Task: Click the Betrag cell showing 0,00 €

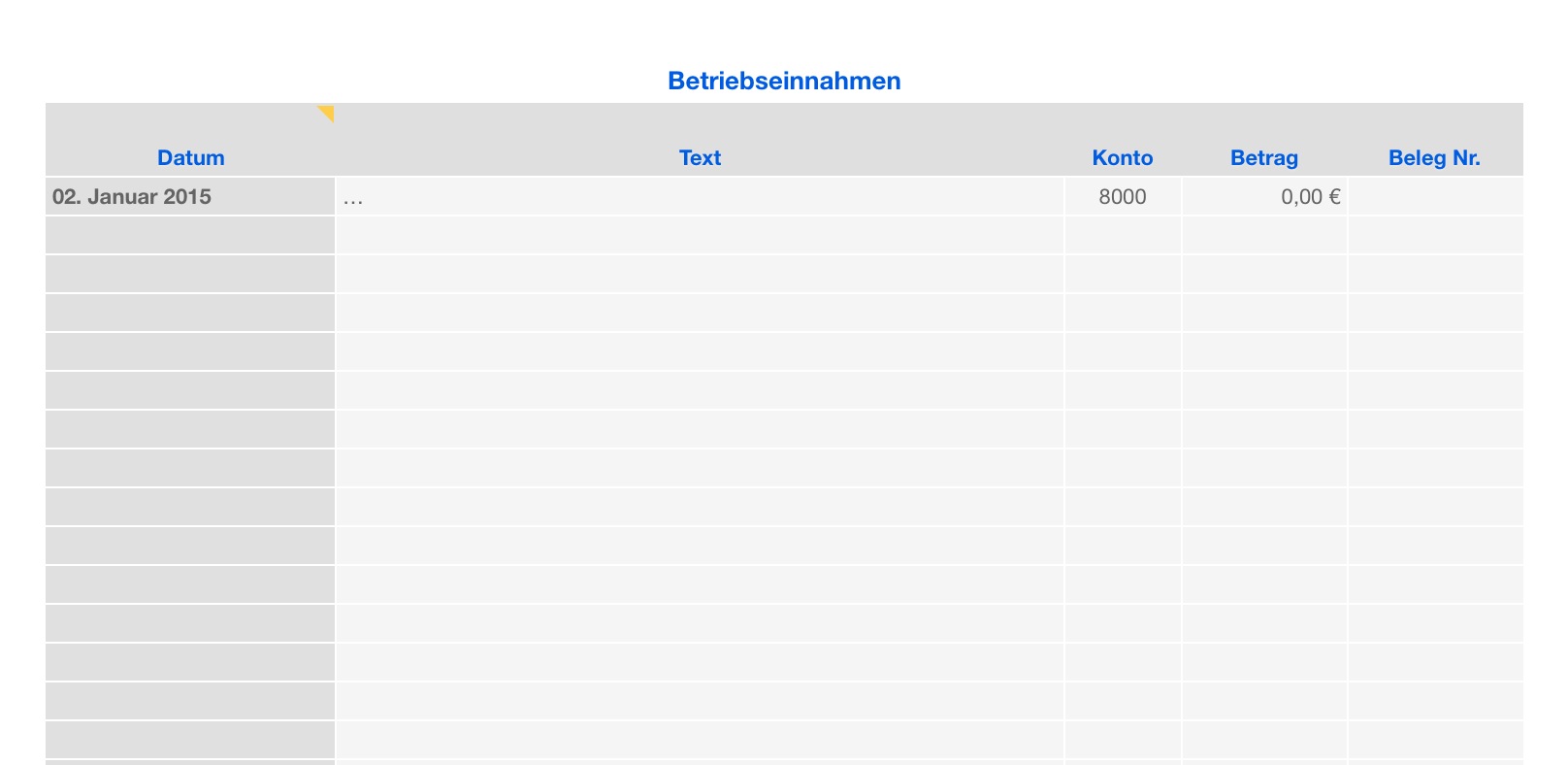Action: 1264,196
